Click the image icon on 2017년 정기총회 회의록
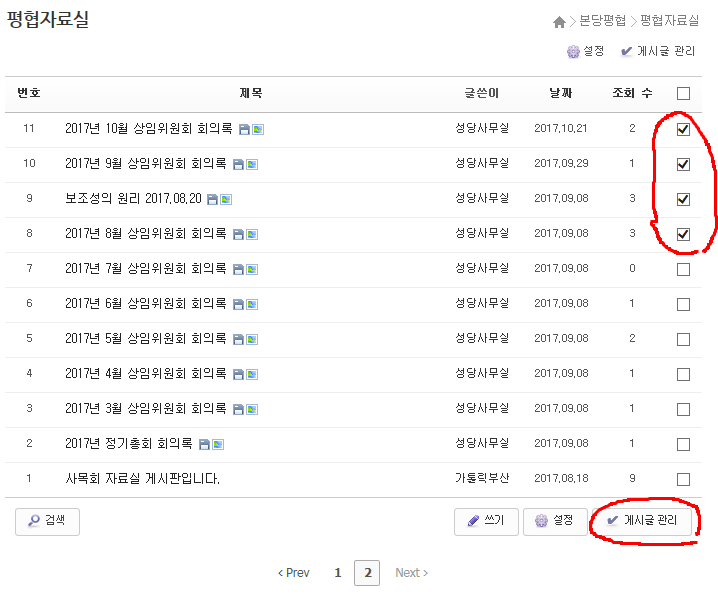 pos(218,444)
